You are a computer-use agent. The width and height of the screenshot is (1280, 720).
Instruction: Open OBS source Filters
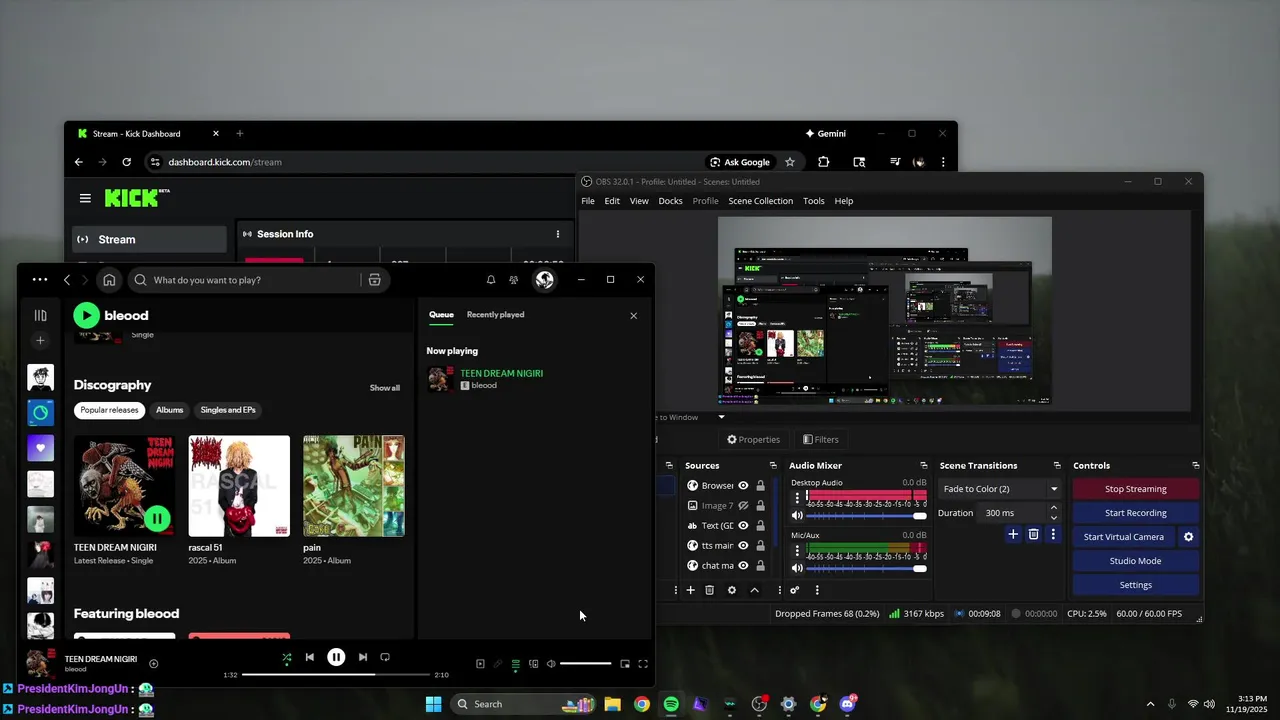pyautogui.click(x=821, y=439)
